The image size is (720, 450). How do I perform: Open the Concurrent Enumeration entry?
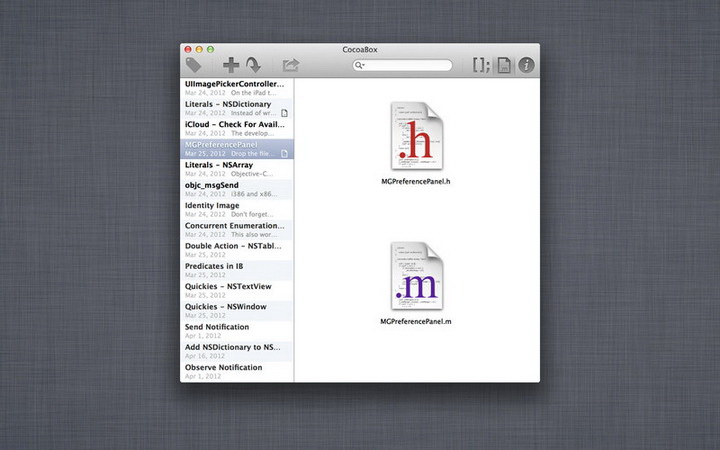(237, 230)
